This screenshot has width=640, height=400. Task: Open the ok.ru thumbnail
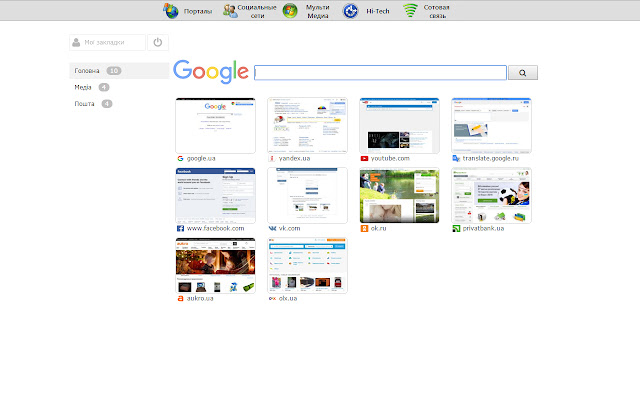click(x=400, y=196)
